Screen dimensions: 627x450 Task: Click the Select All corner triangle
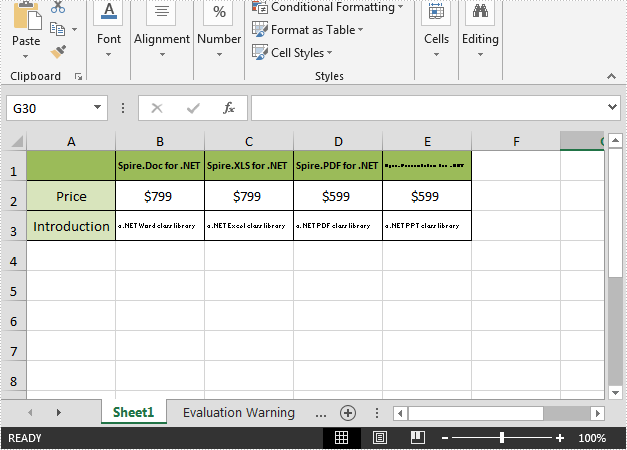coord(16,141)
